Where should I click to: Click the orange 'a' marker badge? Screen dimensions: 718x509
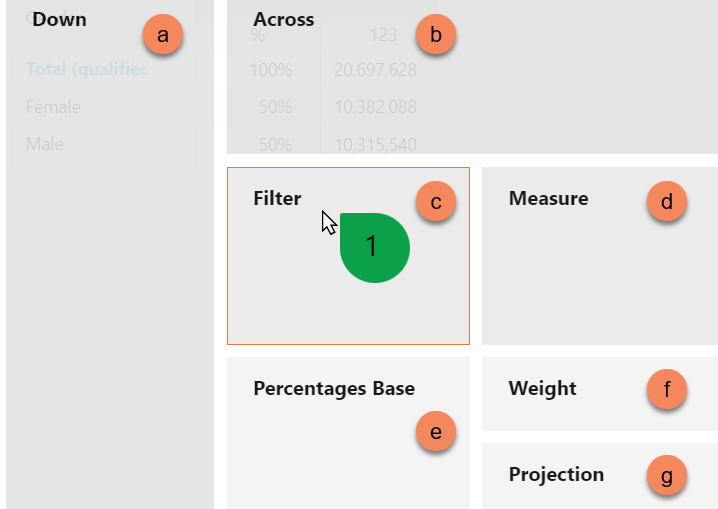click(x=163, y=34)
